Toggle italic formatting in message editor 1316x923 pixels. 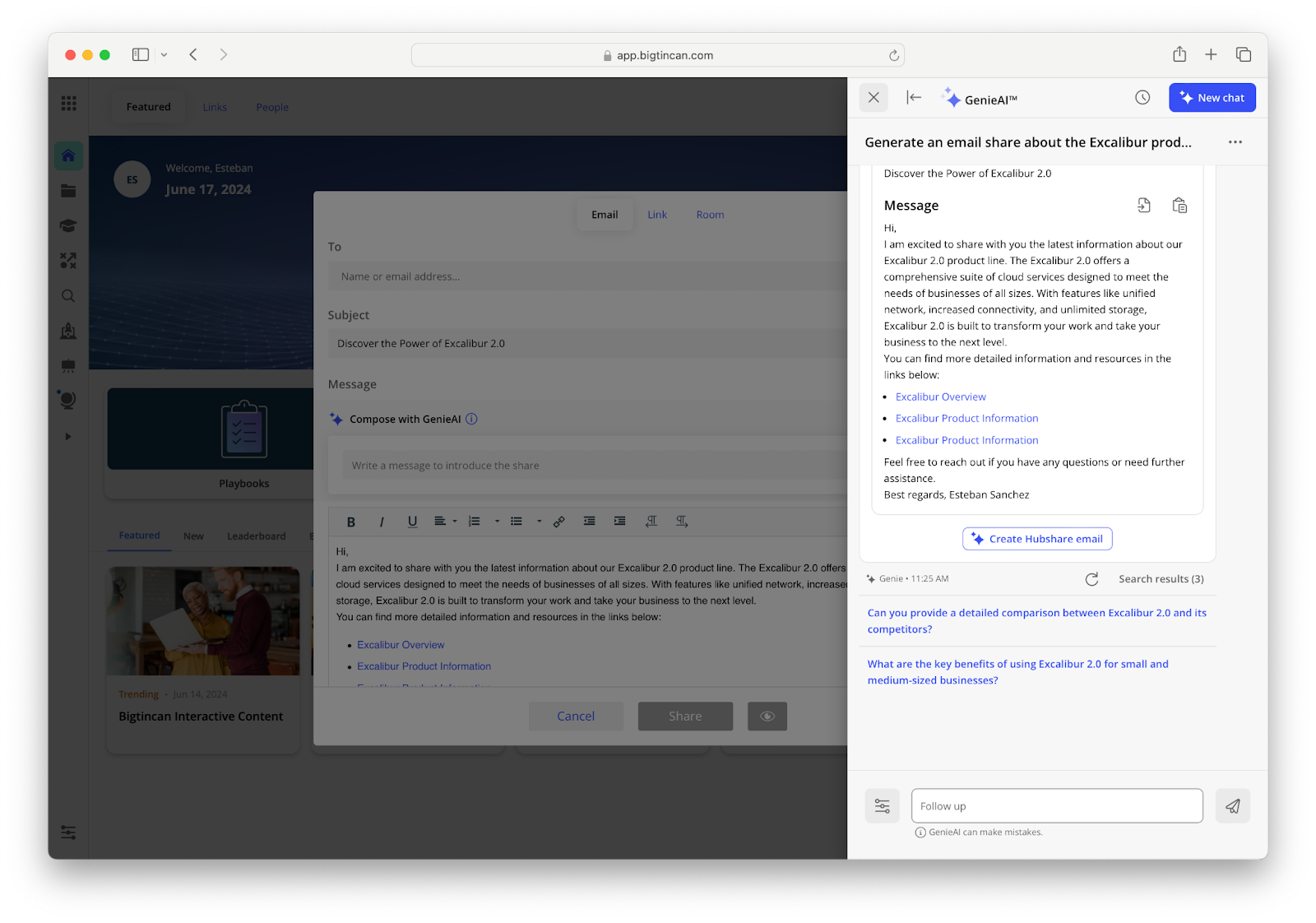[382, 522]
